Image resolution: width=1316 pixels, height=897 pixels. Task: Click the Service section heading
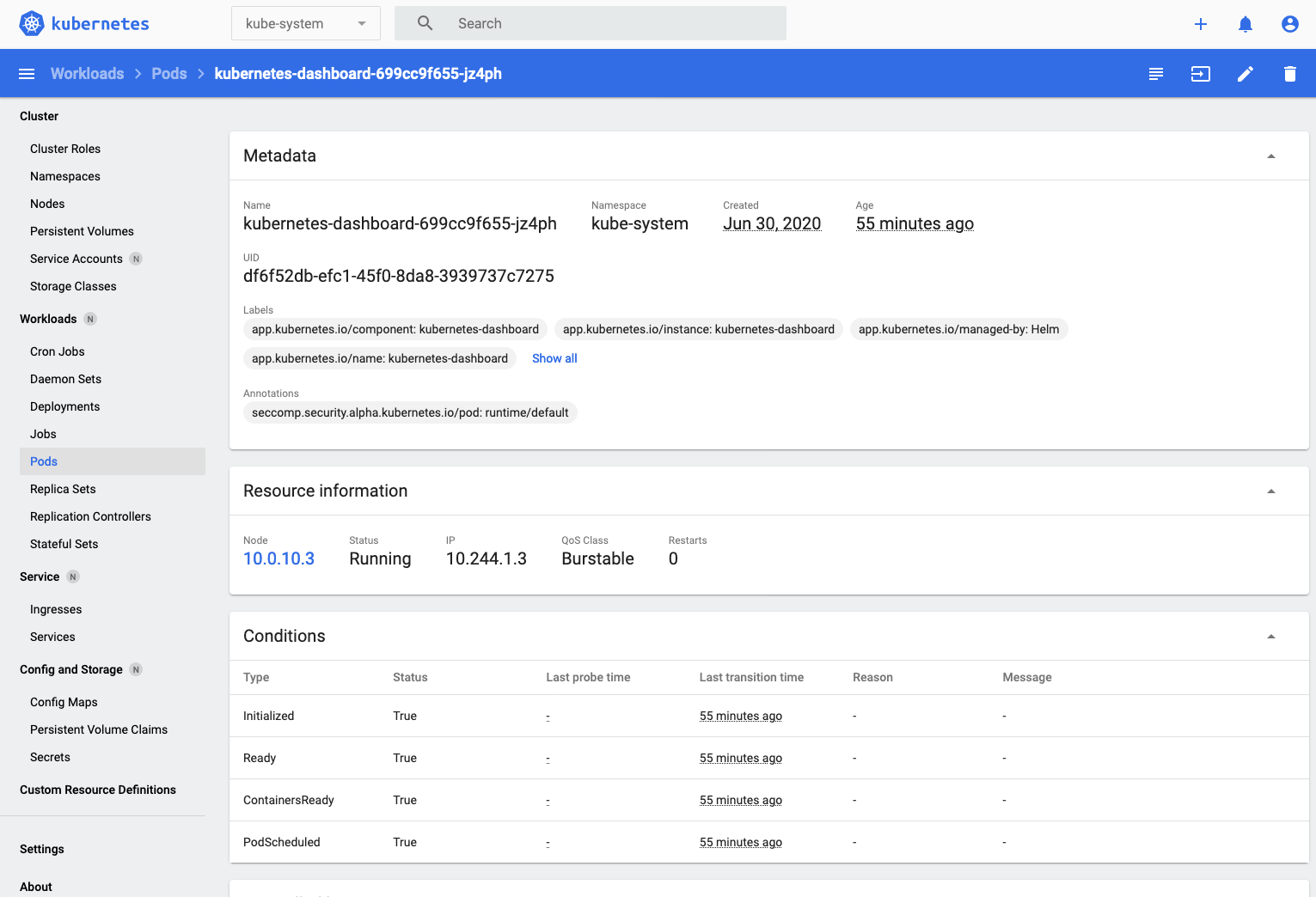click(40, 577)
